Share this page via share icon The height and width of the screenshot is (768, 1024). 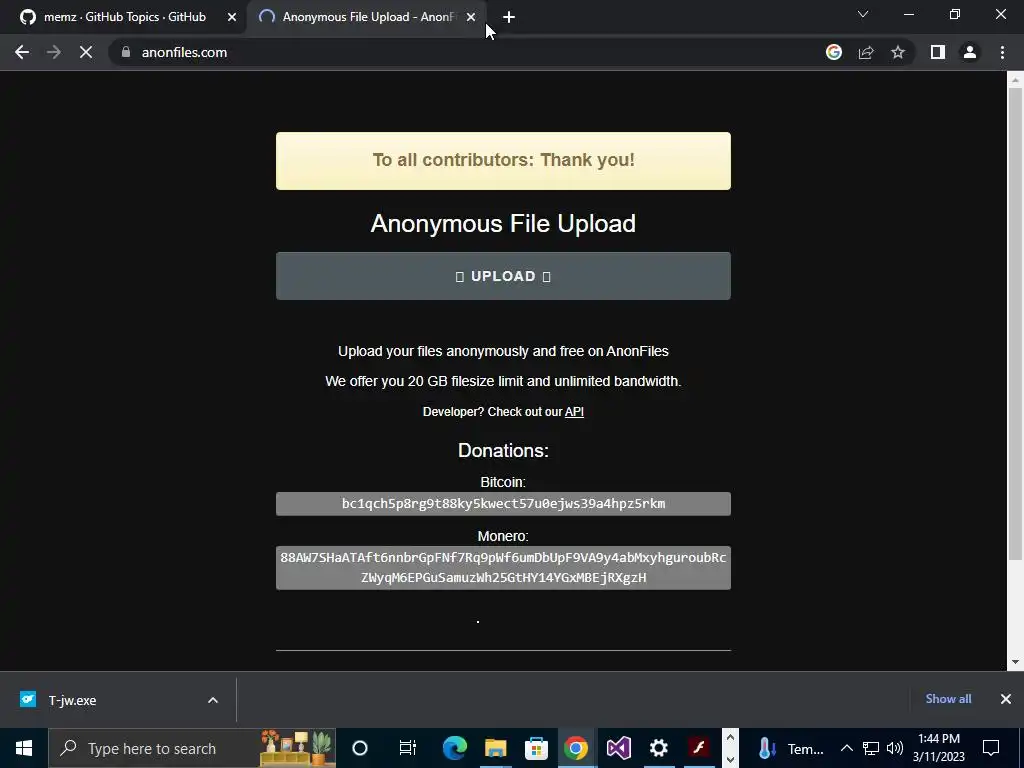(x=866, y=52)
